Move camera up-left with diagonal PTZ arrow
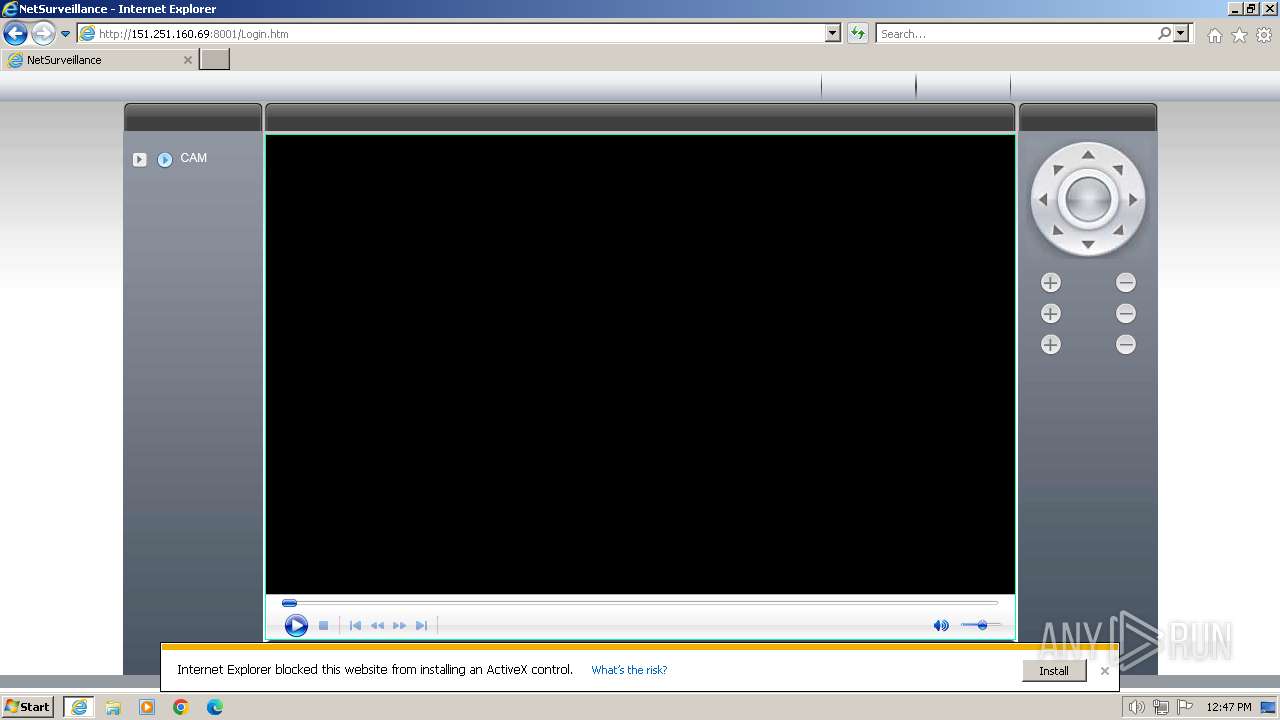 (x=1058, y=169)
